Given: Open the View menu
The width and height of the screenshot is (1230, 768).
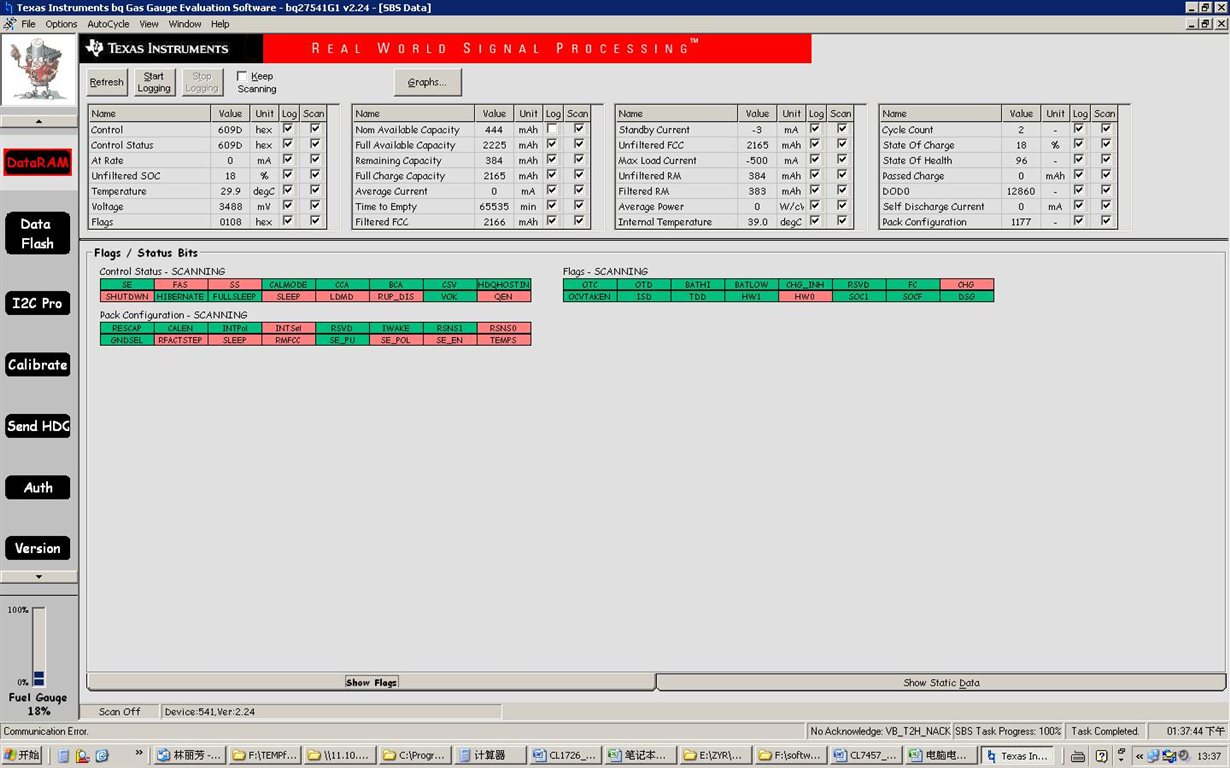Looking at the screenshot, I should click(x=149, y=24).
